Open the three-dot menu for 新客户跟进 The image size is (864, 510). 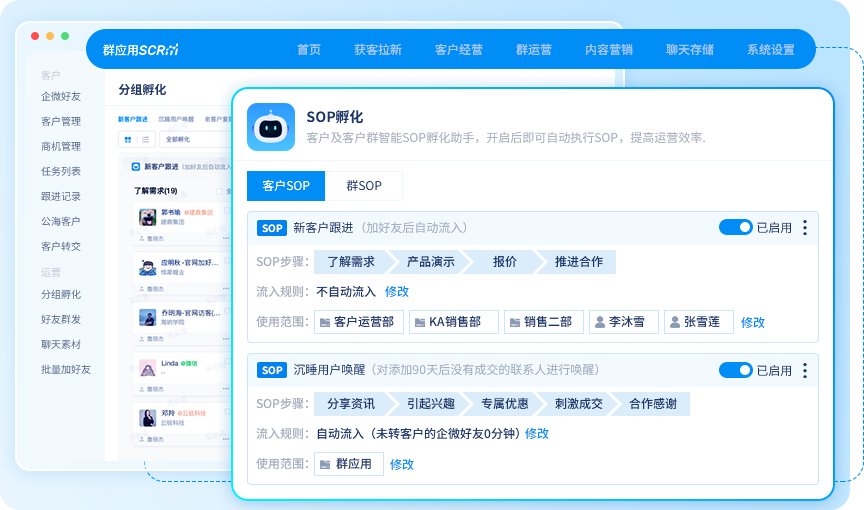tap(805, 228)
